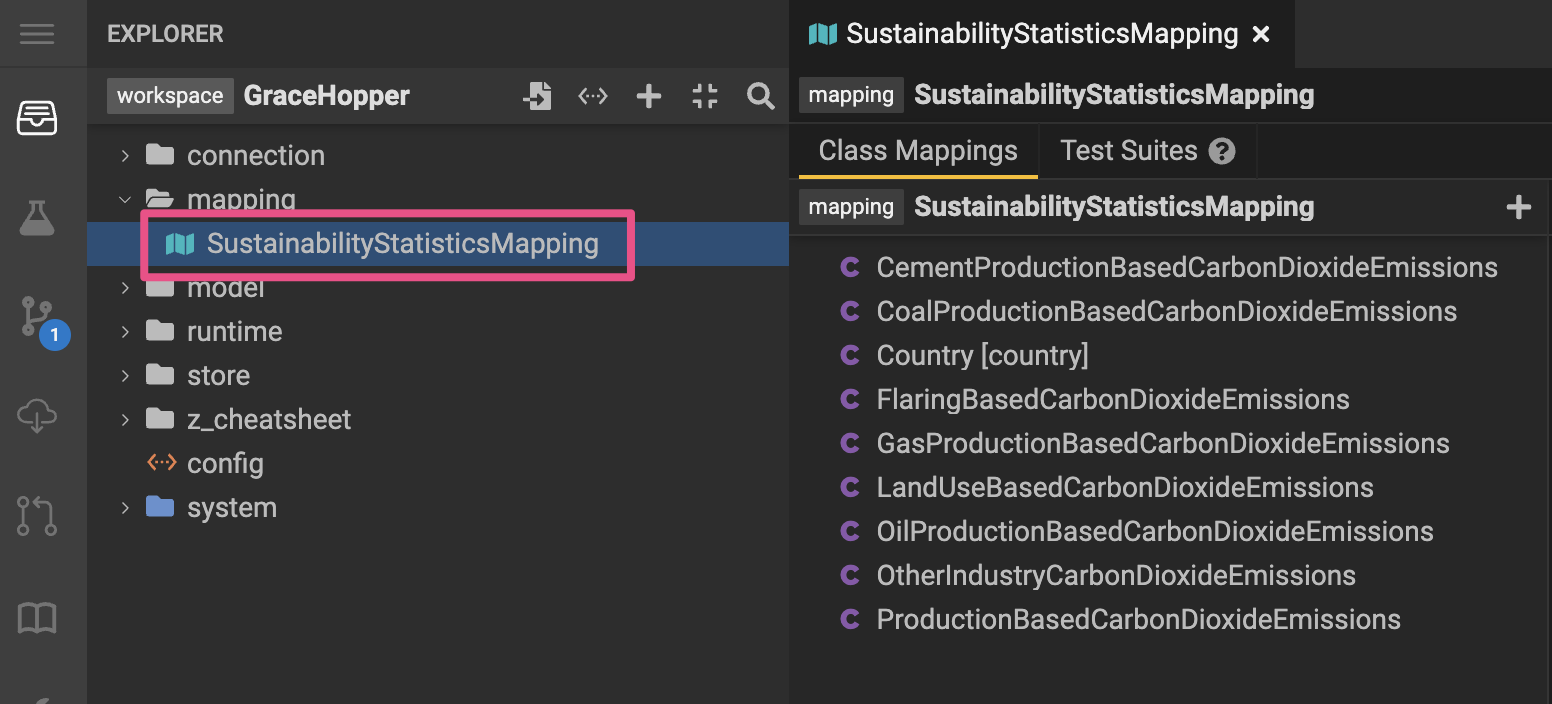Image resolution: width=1552 pixels, height=704 pixels.
Task: Switch to the Test Suites tab
Action: (x=1128, y=151)
